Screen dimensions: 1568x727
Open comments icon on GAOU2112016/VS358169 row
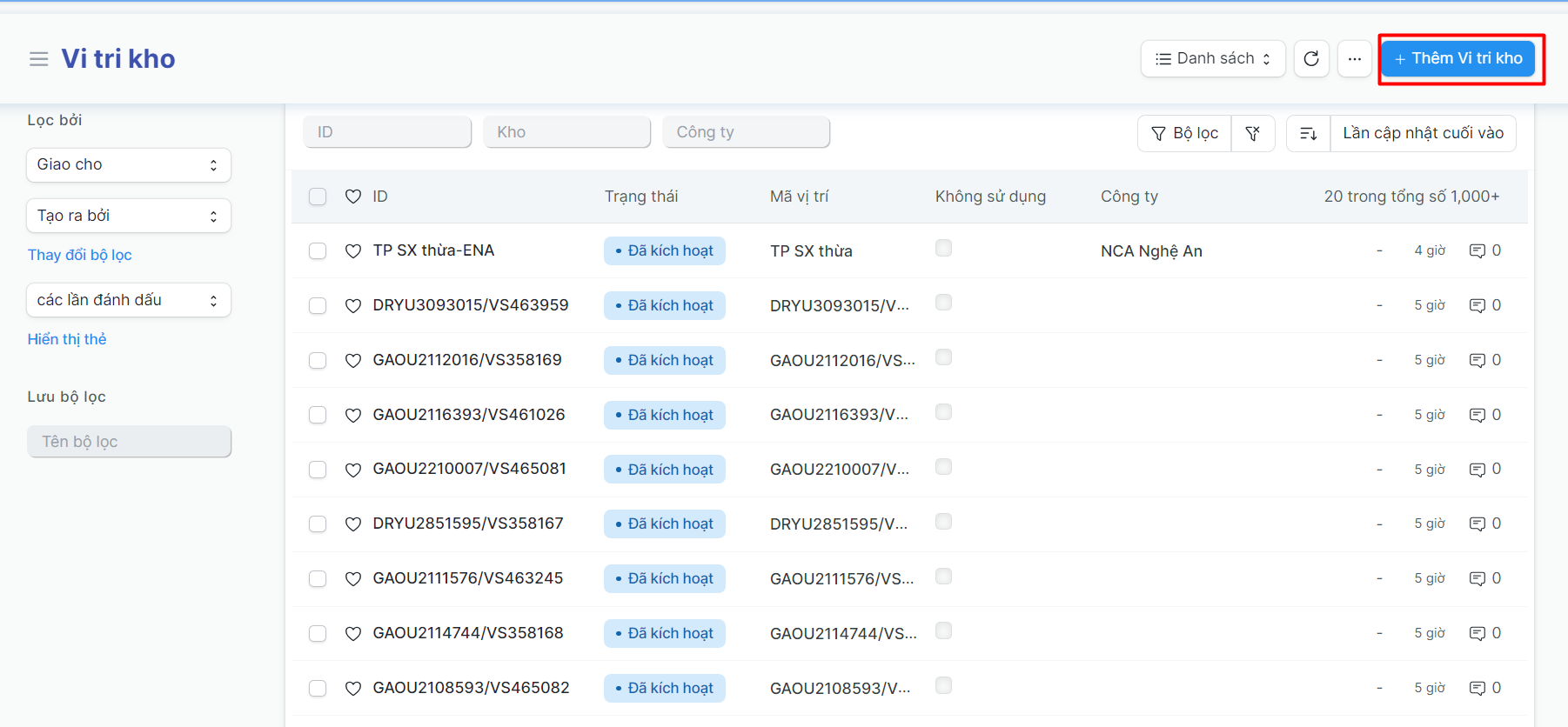click(1477, 361)
